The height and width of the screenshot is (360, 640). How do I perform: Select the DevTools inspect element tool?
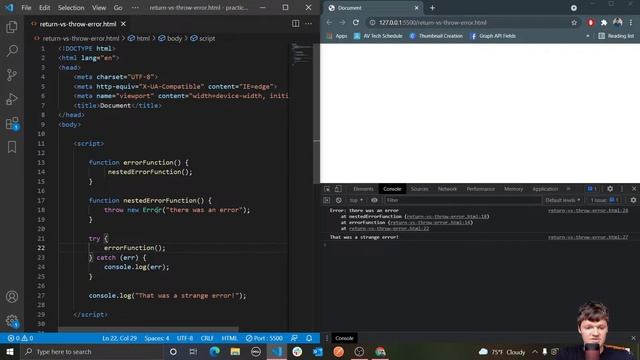(327, 189)
